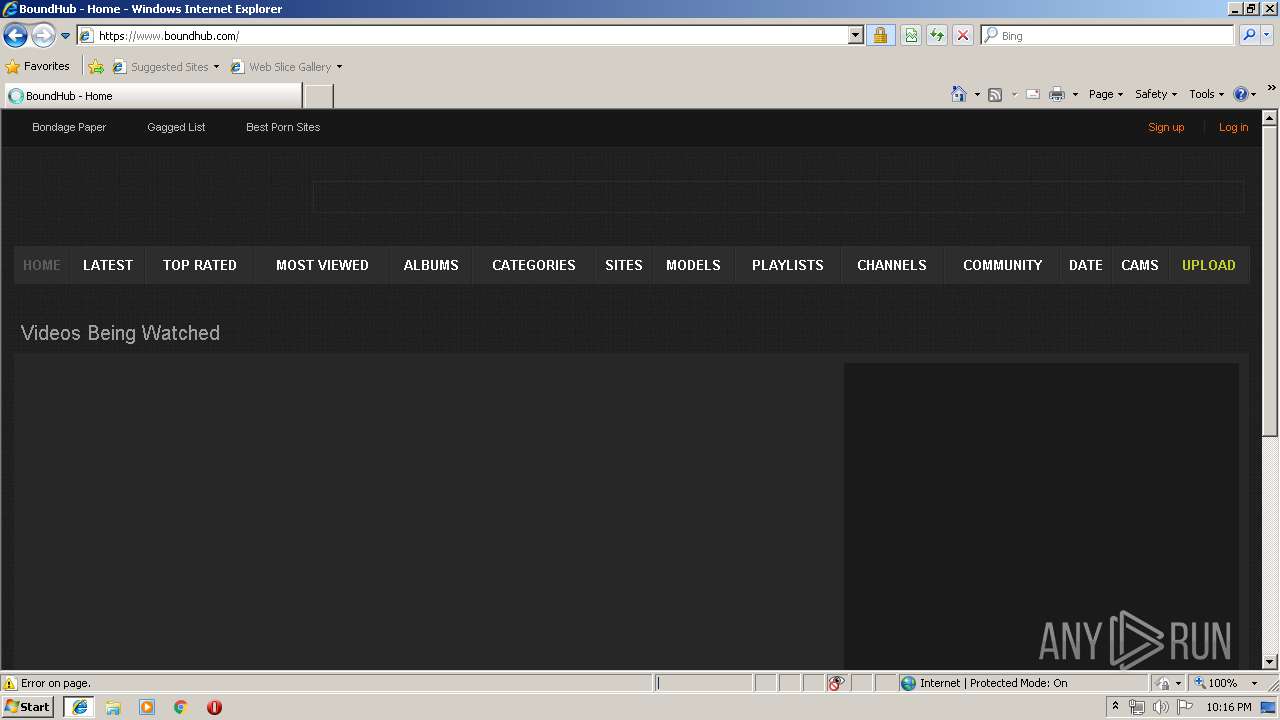The height and width of the screenshot is (720, 1280).
Task: Click the system tray volume icon
Action: click(1160, 707)
